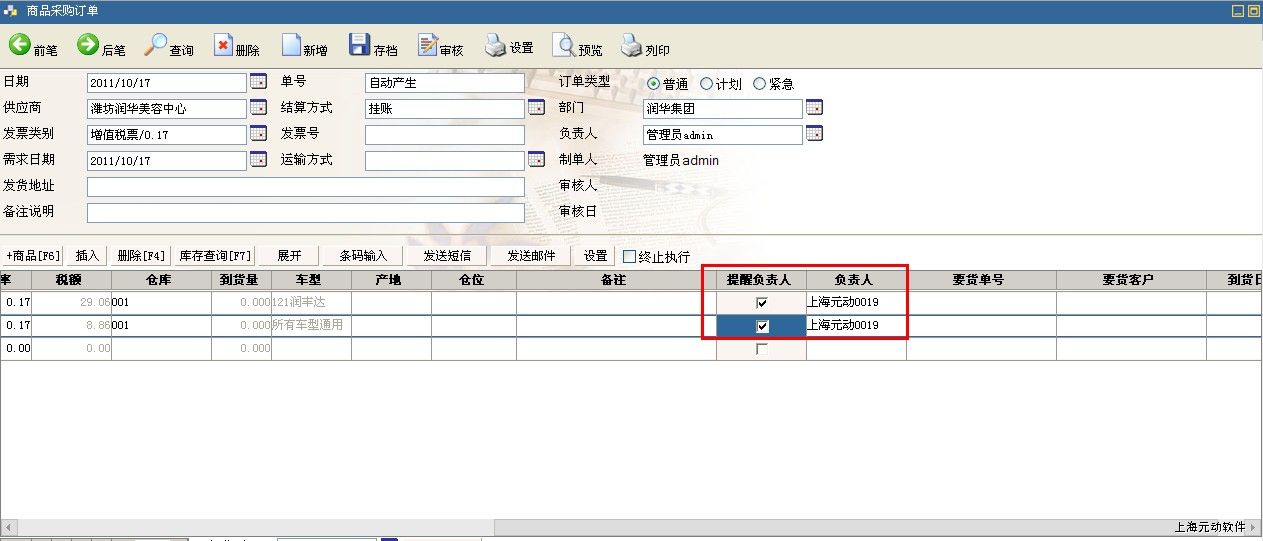Click the 仓库 column header
1263x541 pixels.
(x=160, y=280)
